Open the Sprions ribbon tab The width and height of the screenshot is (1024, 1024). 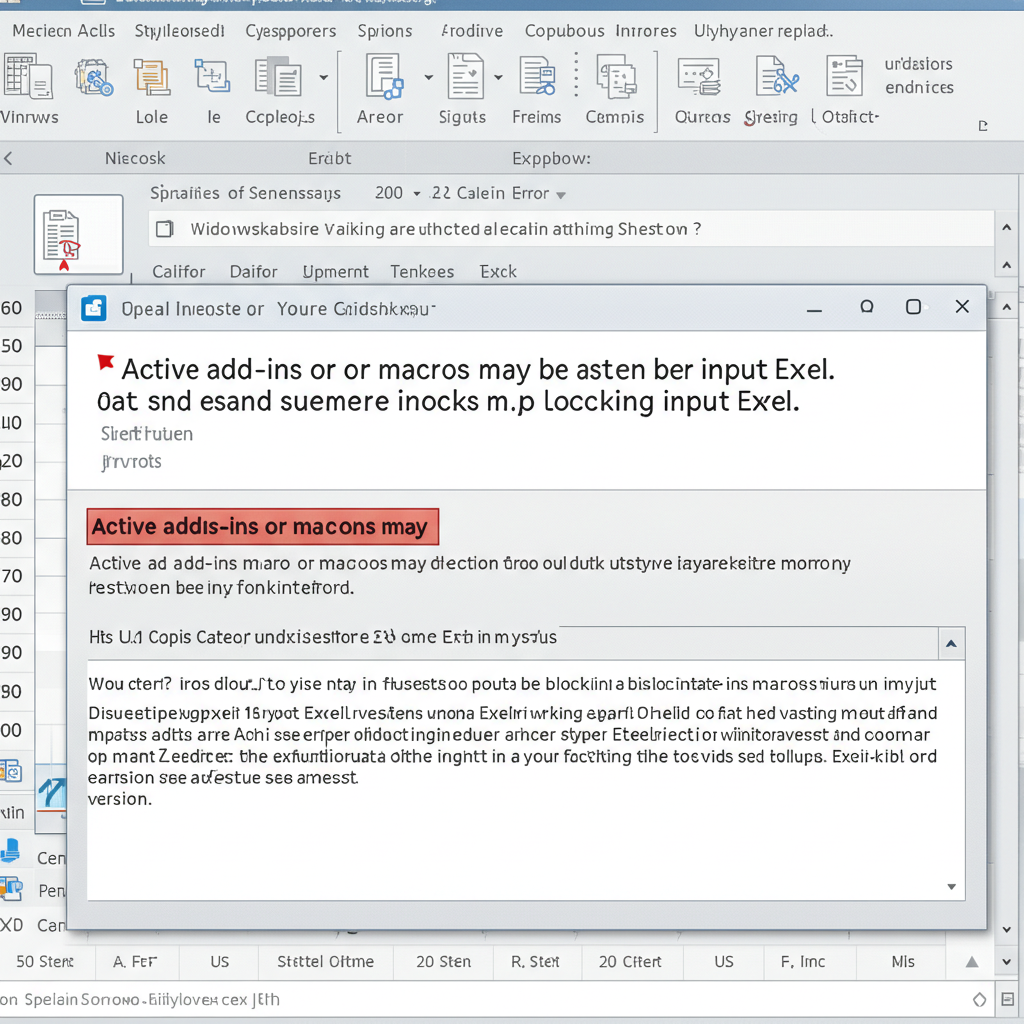click(385, 31)
